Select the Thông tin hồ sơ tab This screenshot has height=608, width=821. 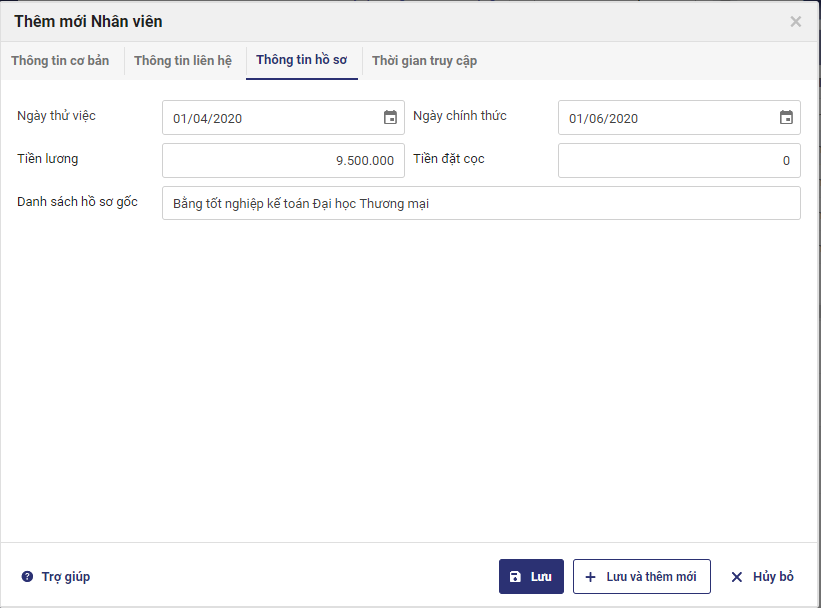(302, 61)
